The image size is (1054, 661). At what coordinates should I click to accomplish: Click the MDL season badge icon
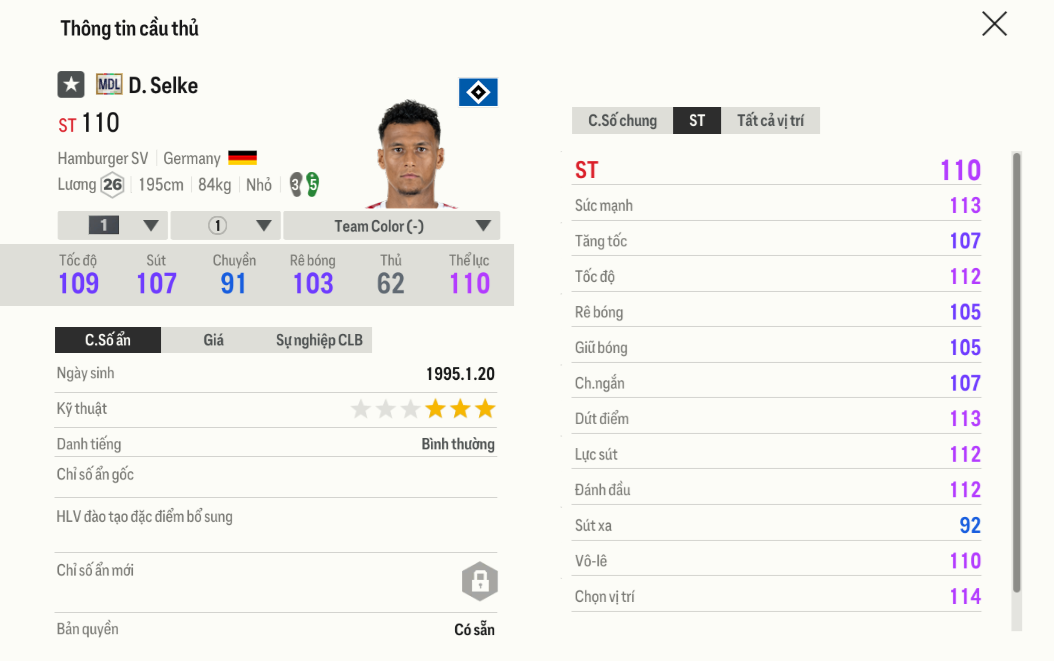click(x=109, y=85)
